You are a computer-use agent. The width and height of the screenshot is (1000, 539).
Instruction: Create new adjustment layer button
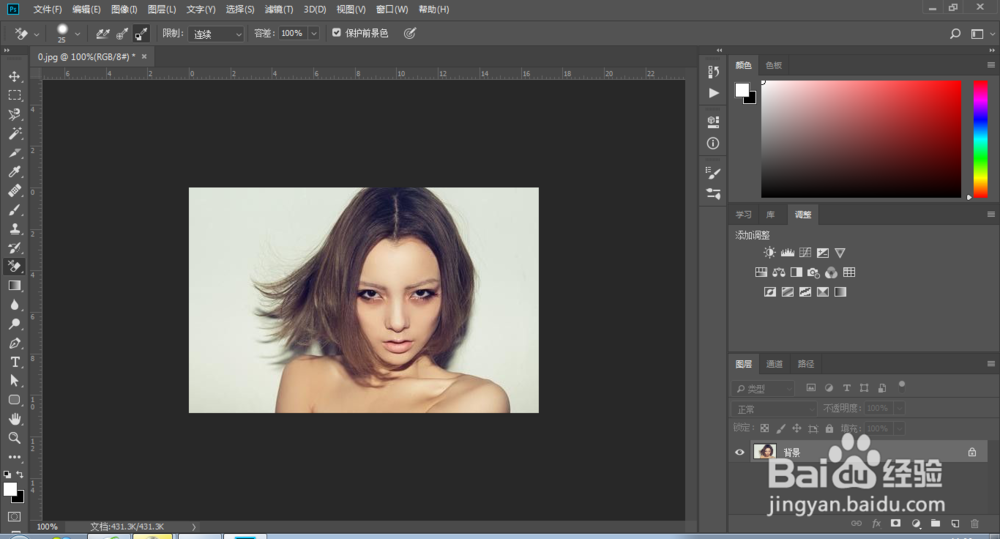point(916,523)
